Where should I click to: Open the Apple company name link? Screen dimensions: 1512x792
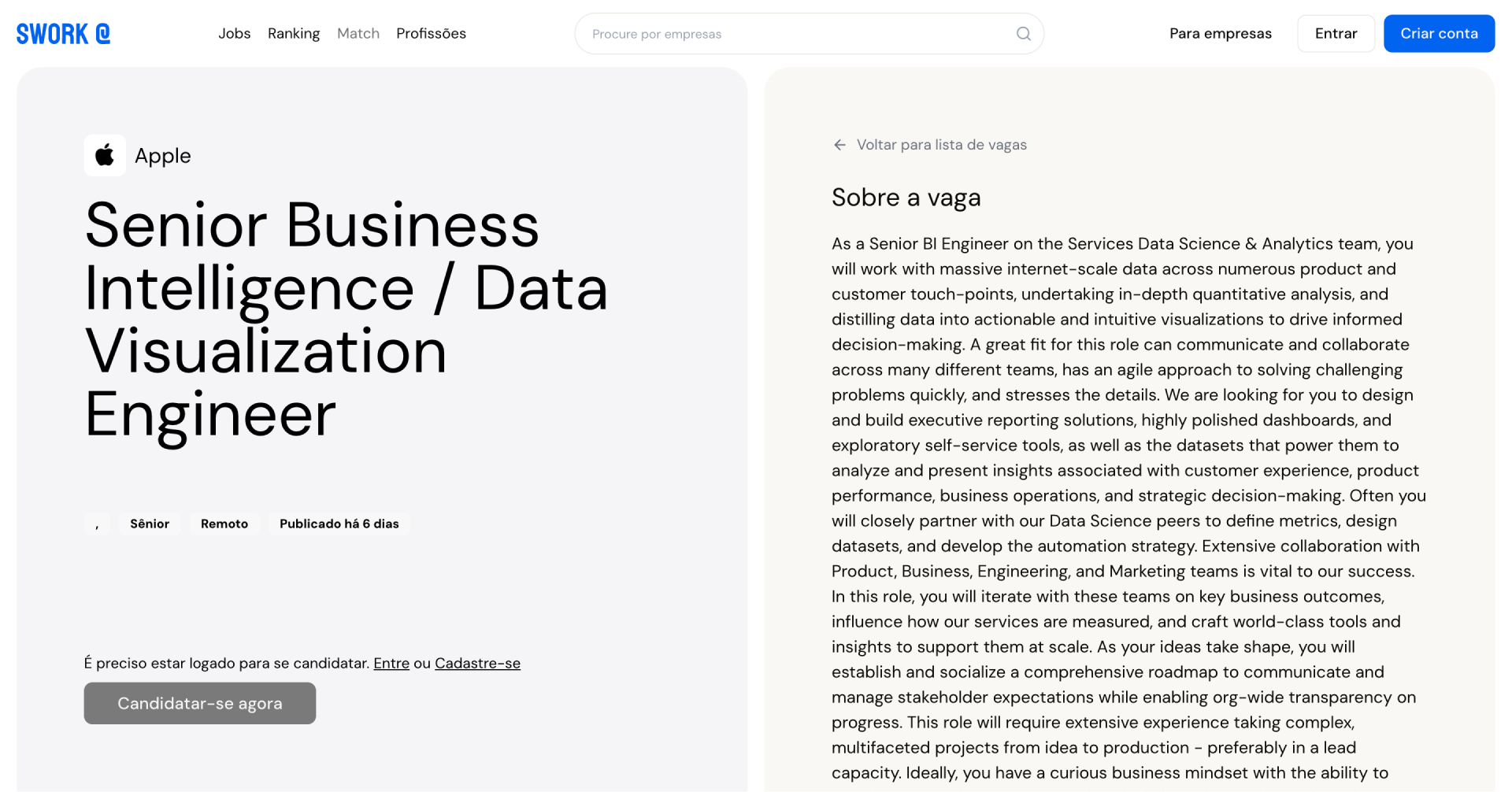163,156
